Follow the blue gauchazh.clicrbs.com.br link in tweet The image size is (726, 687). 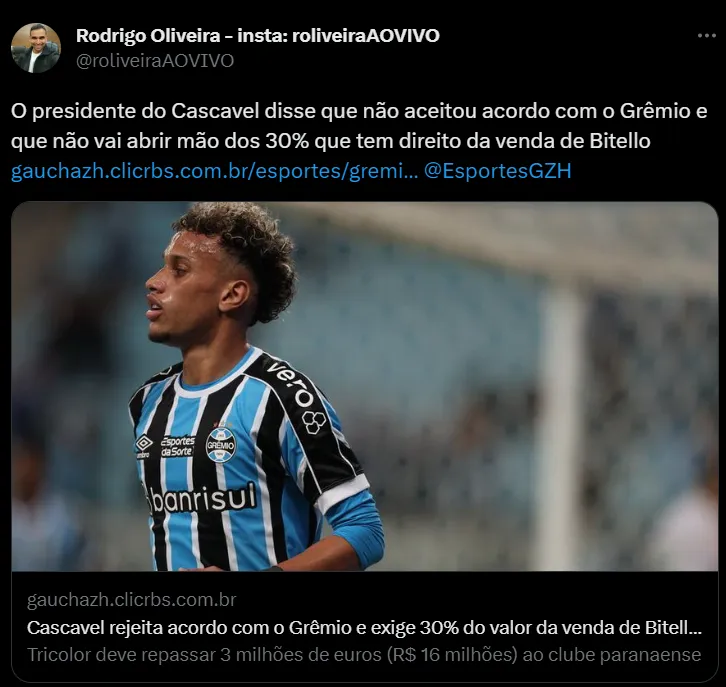click(x=214, y=171)
